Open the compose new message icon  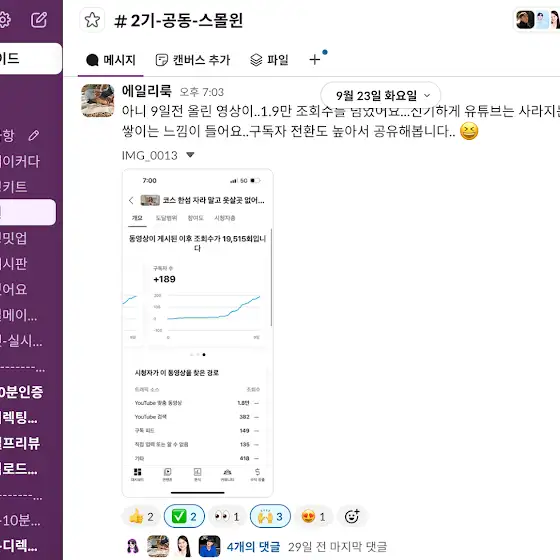39,20
